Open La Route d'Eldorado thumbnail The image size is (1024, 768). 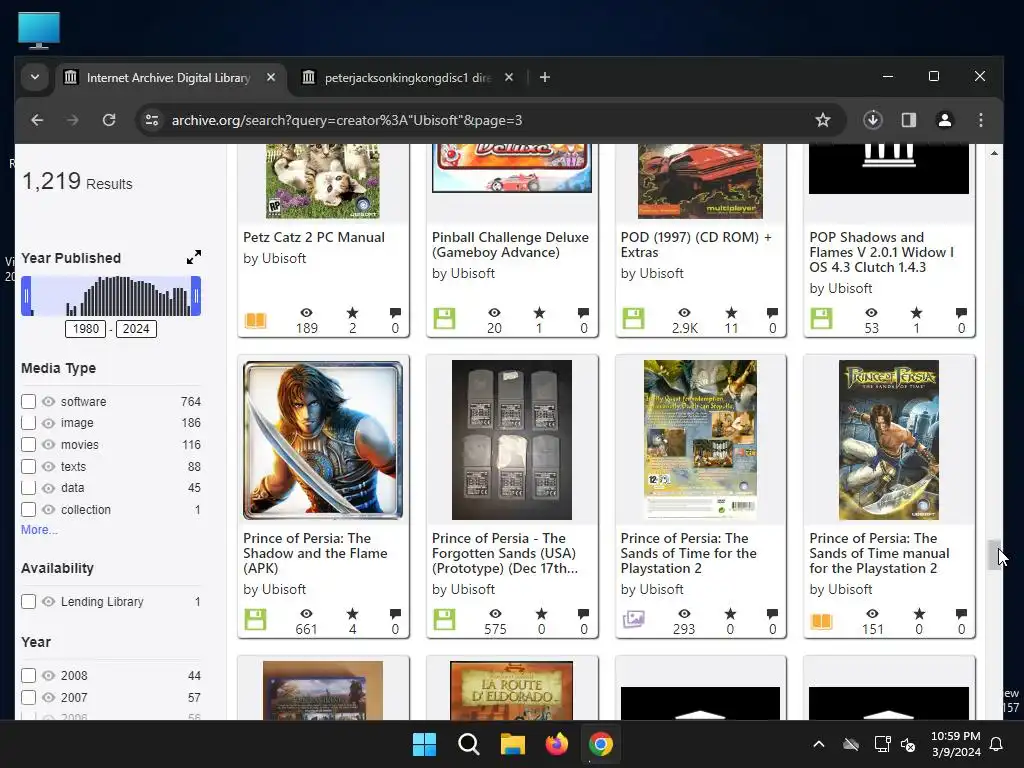tap(511, 690)
